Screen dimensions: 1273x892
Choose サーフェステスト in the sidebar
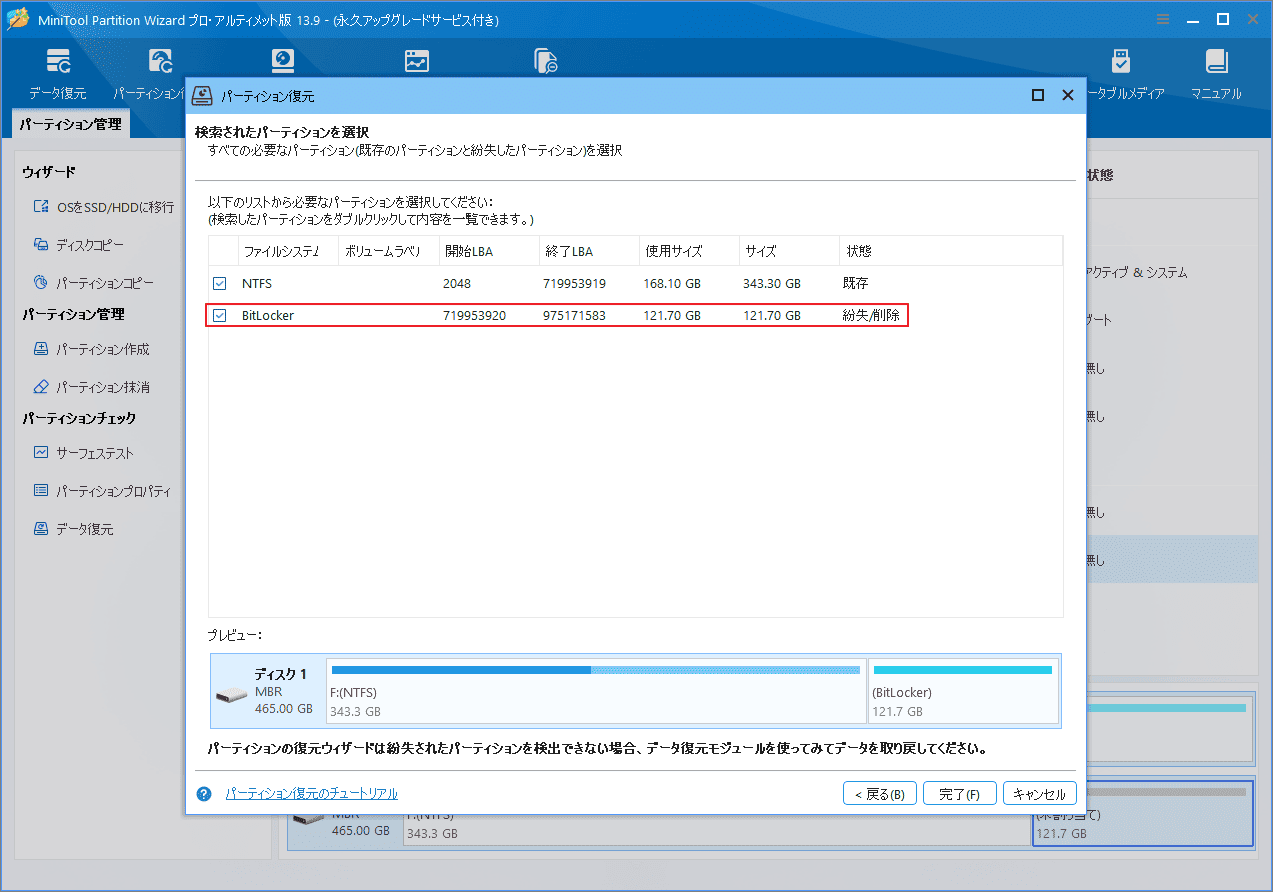point(95,453)
